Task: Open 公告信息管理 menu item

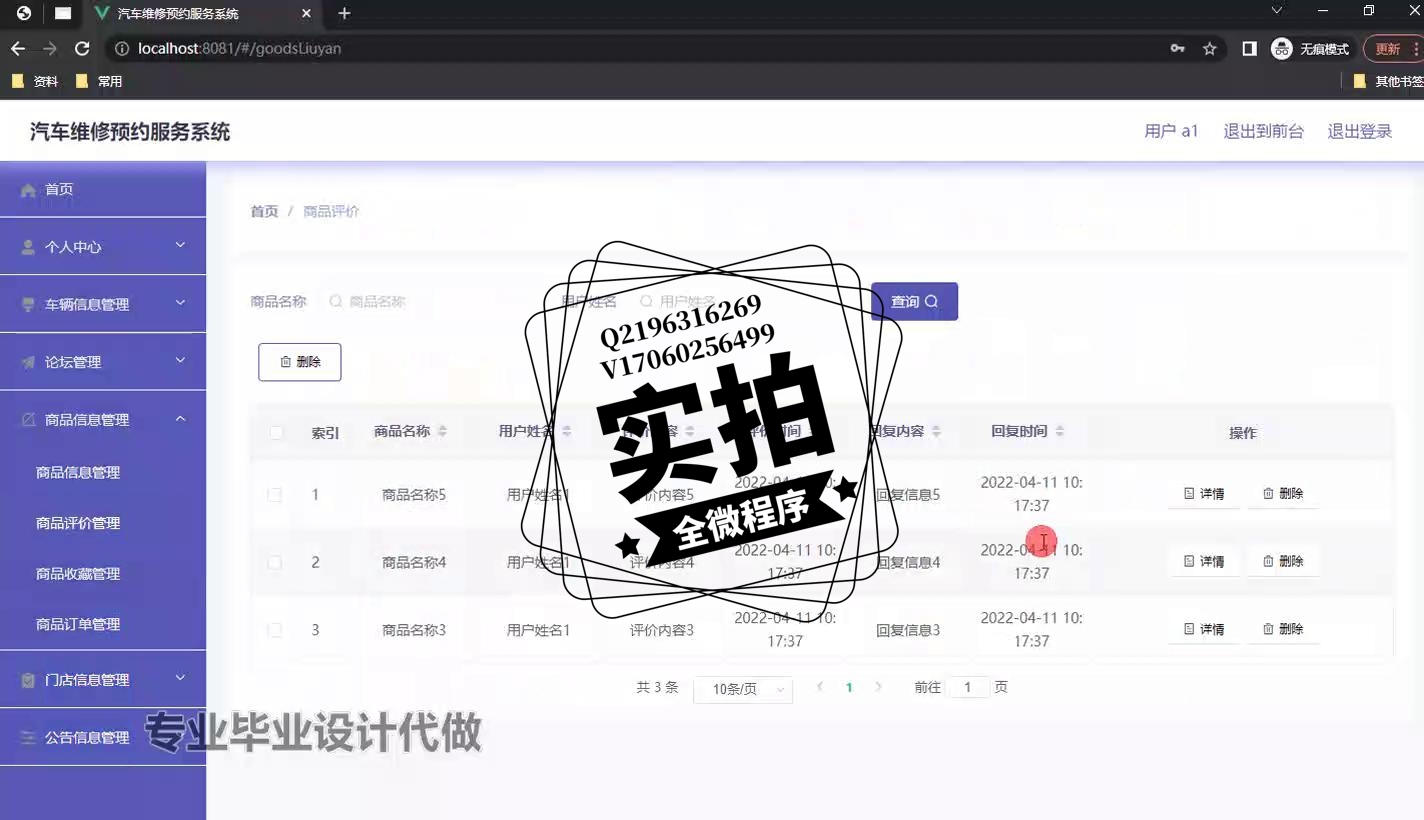Action: coord(103,737)
